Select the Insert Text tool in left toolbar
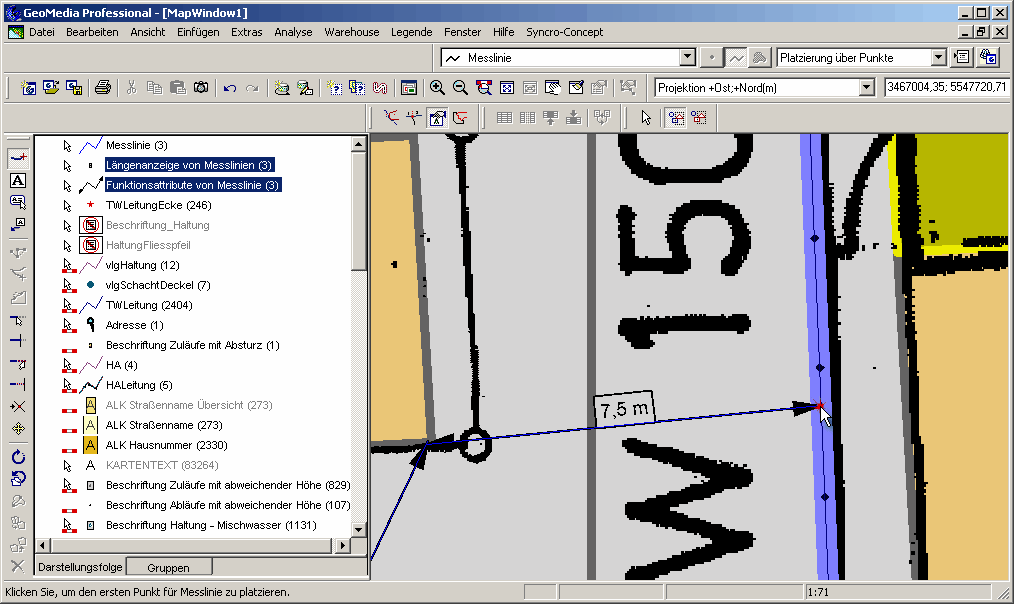Viewport: 1014px width, 604px height. pos(17,181)
